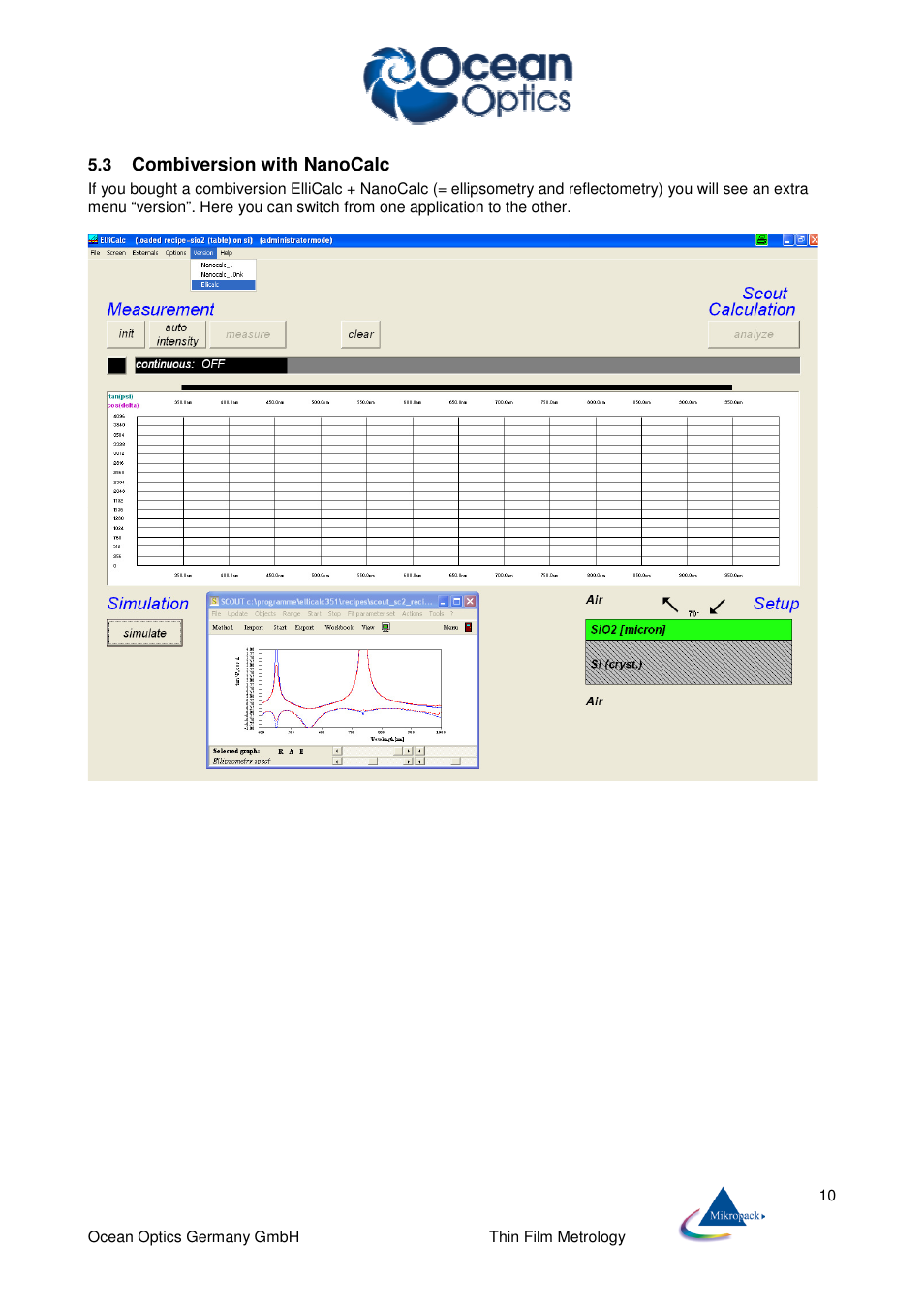Minimize the SCOUT window

pyautogui.click(x=444, y=601)
